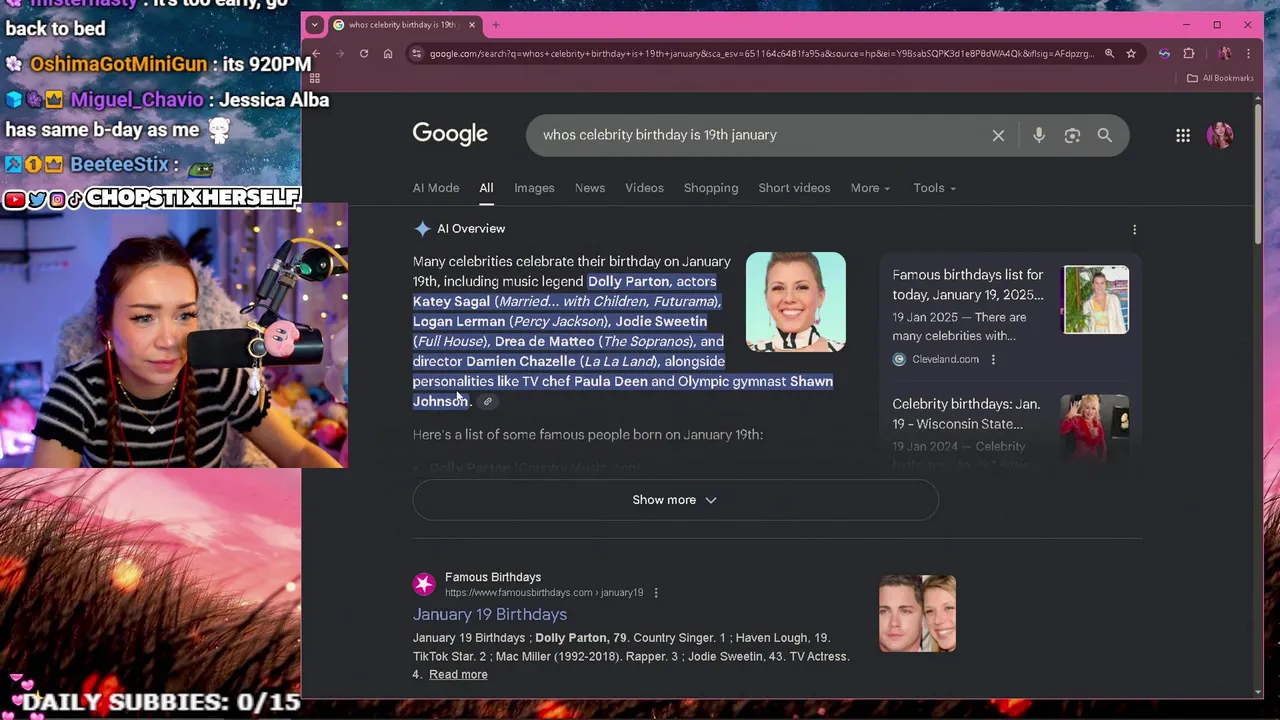Image resolution: width=1280 pixels, height=720 pixels.
Task: Open the Famous Birthdays star site icon
Action: pos(424,584)
